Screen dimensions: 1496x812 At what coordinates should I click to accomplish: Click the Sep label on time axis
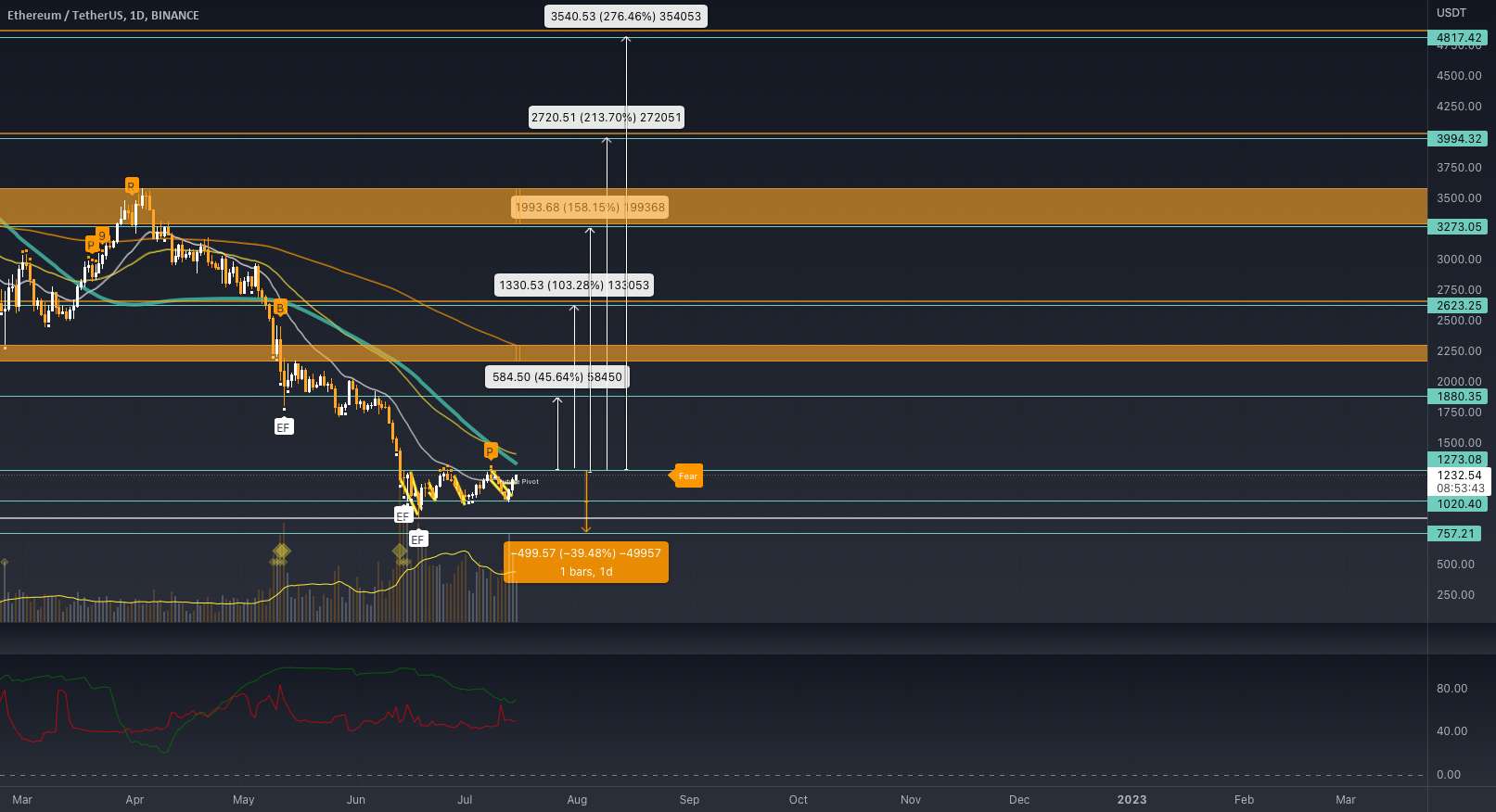(x=689, y=799)
